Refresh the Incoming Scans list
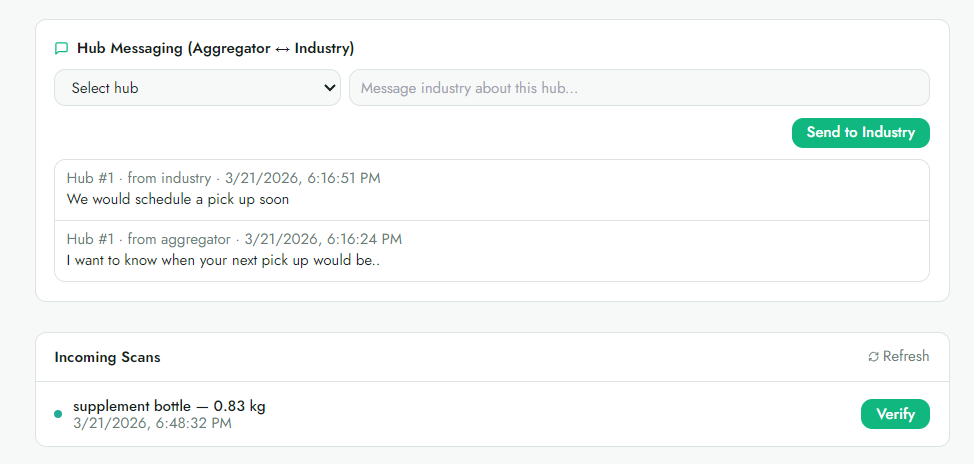Image resolution: width=974 pixels, height=464 pixels. click(x=899, y=357)
